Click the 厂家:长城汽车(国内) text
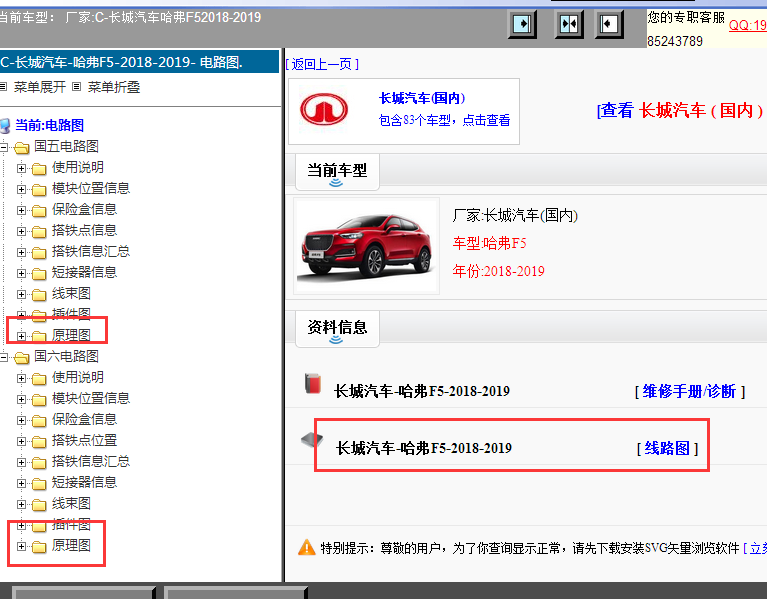Viewport: 767px width, 599px height. [x=515, y=215]
